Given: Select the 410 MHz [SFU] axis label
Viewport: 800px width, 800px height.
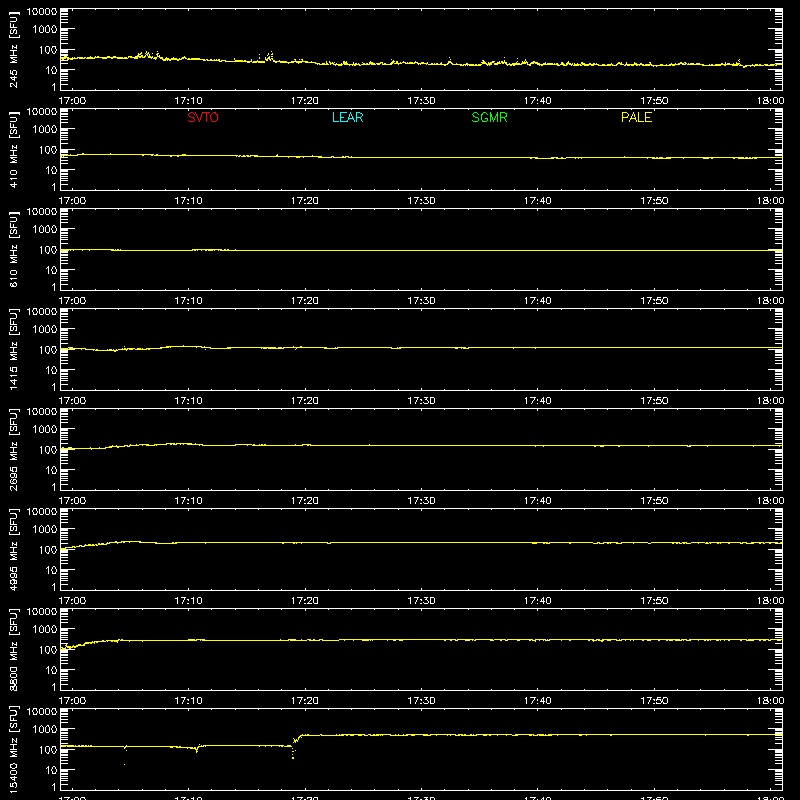Looking at the screenshot, I should pos(13,149).
